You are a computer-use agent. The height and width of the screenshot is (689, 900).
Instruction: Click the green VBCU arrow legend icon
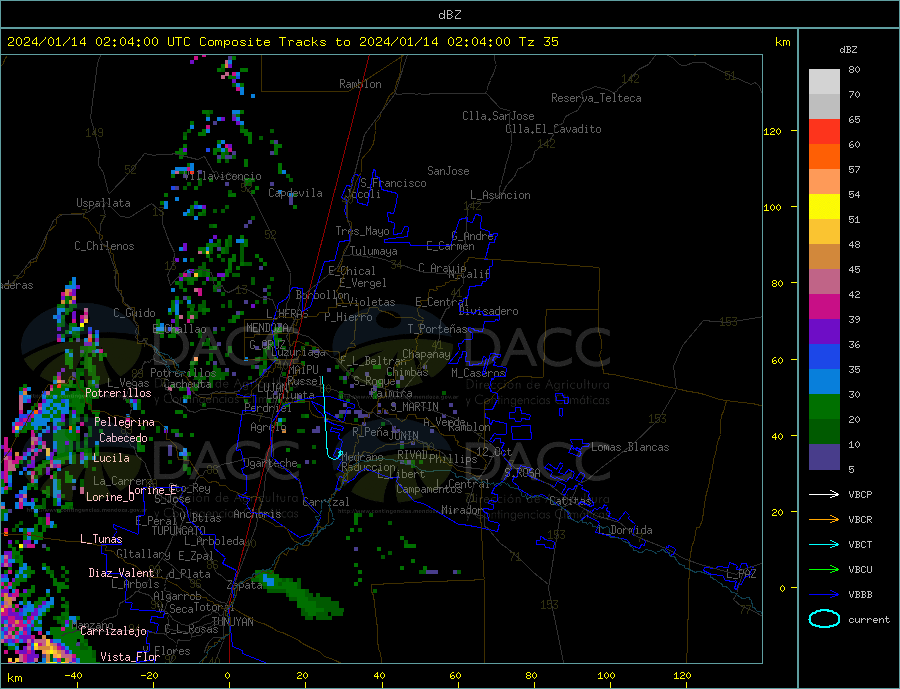(824, 570)
